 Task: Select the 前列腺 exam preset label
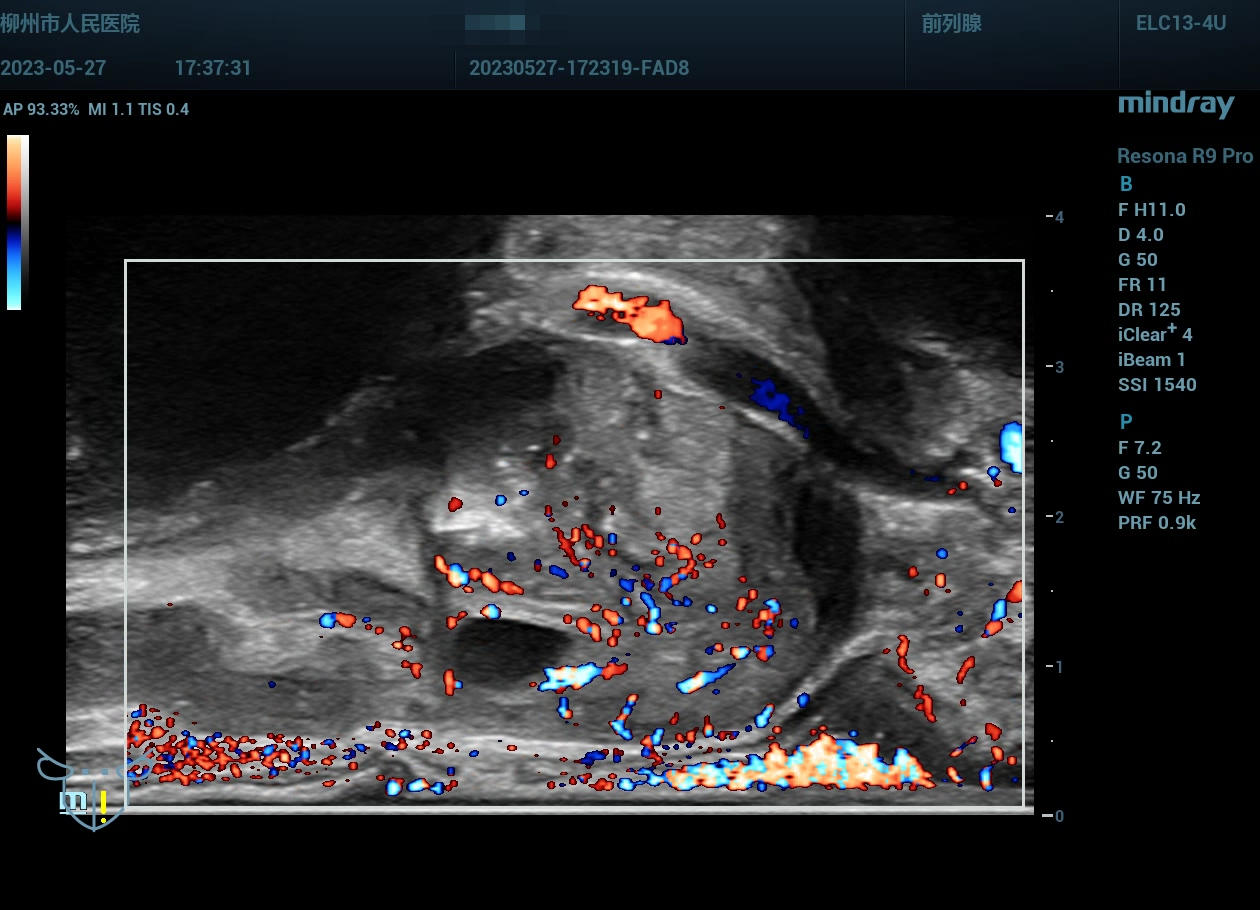tap(951, 24)
